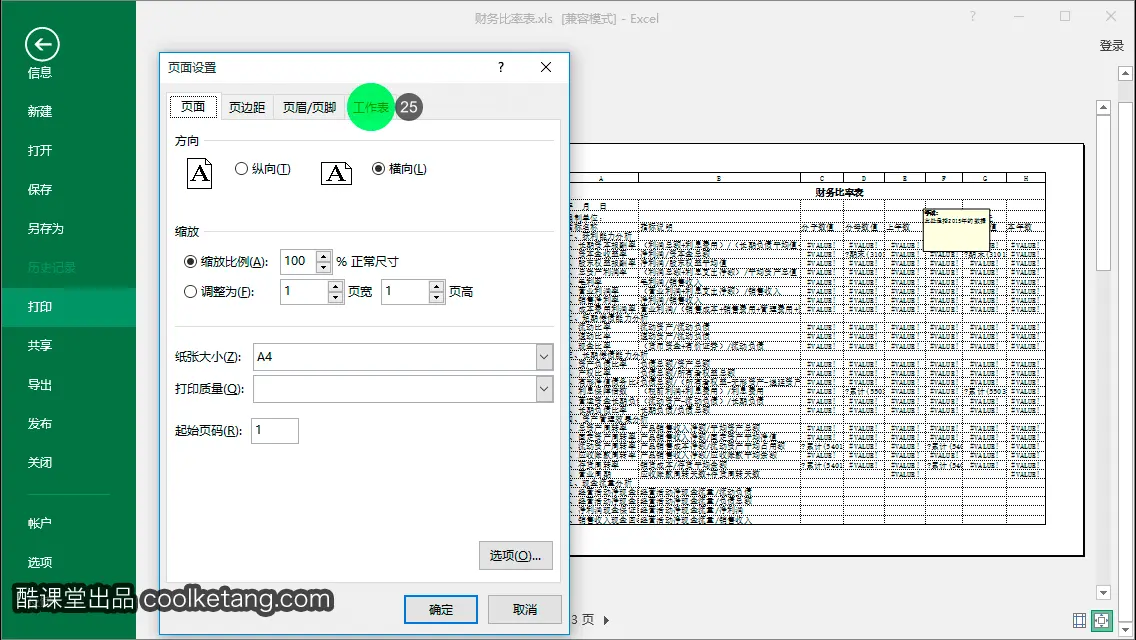Image resolution: width=1136 pixels, height=640 pixels.
Task: Confirm with the 确定 button
Action: 440,610
